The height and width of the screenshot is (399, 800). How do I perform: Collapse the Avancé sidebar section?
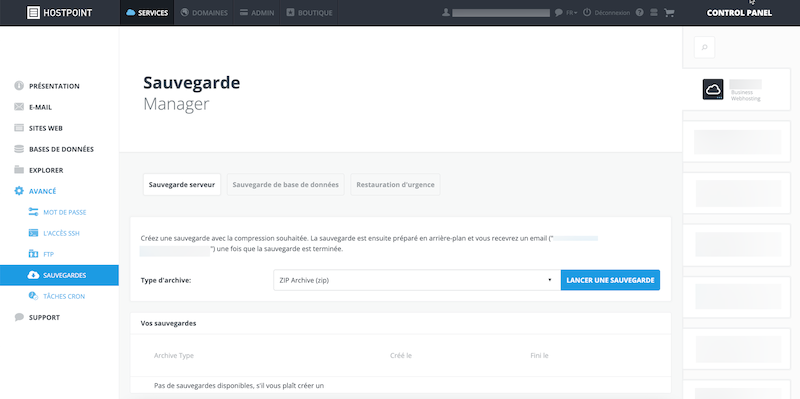pos(42,191)
